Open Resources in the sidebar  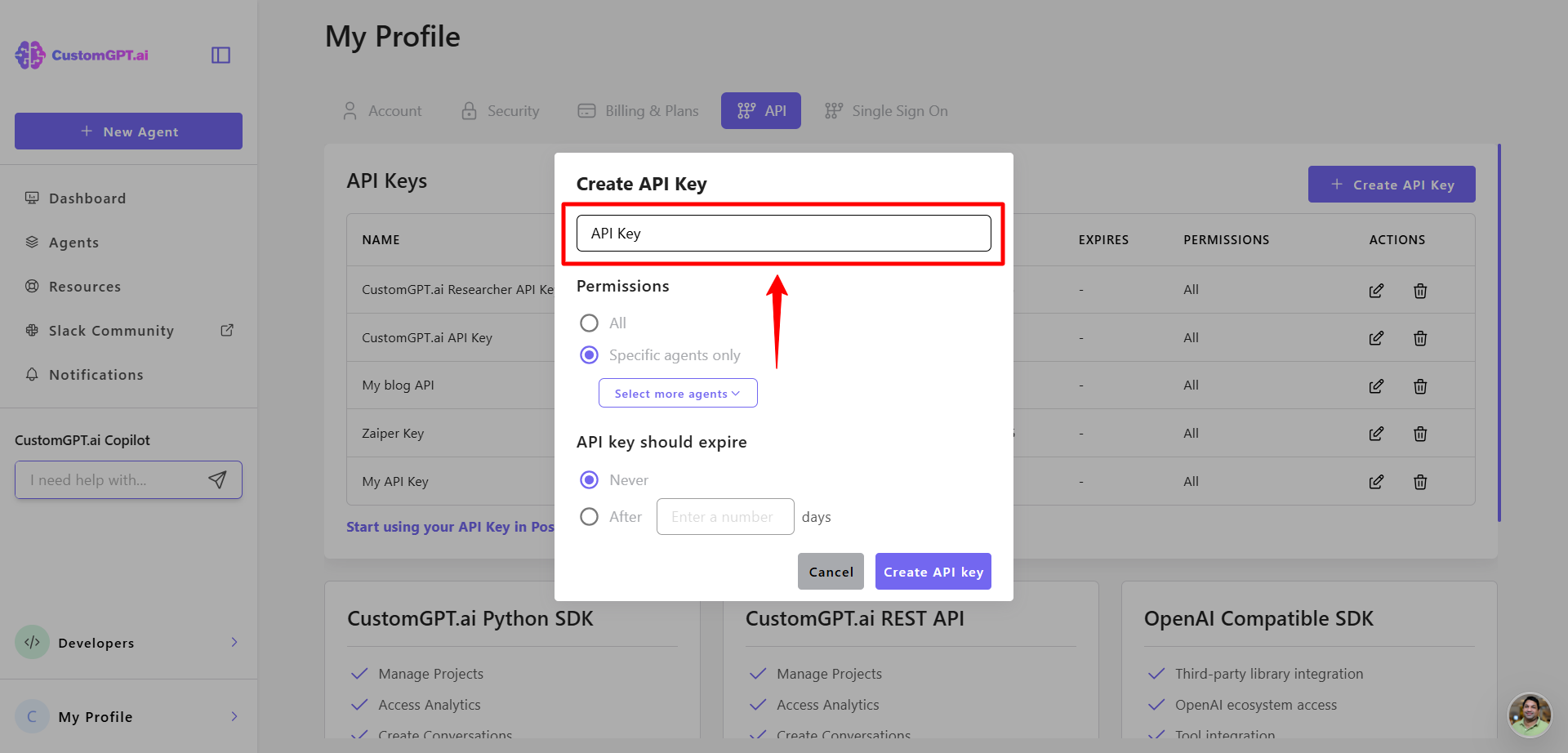(85, 286)
